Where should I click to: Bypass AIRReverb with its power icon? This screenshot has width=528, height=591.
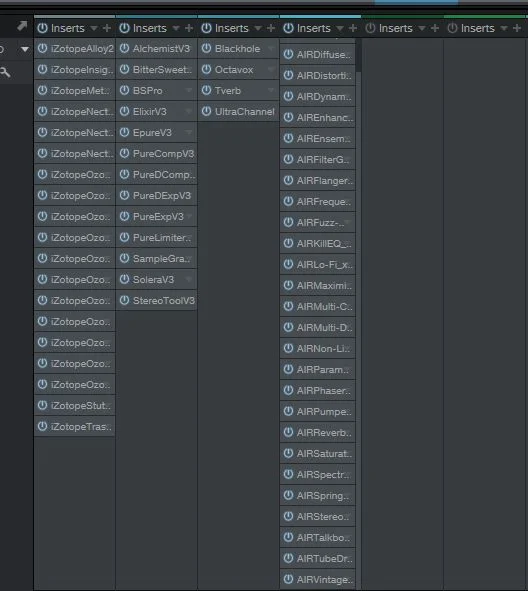pos(288,433)
